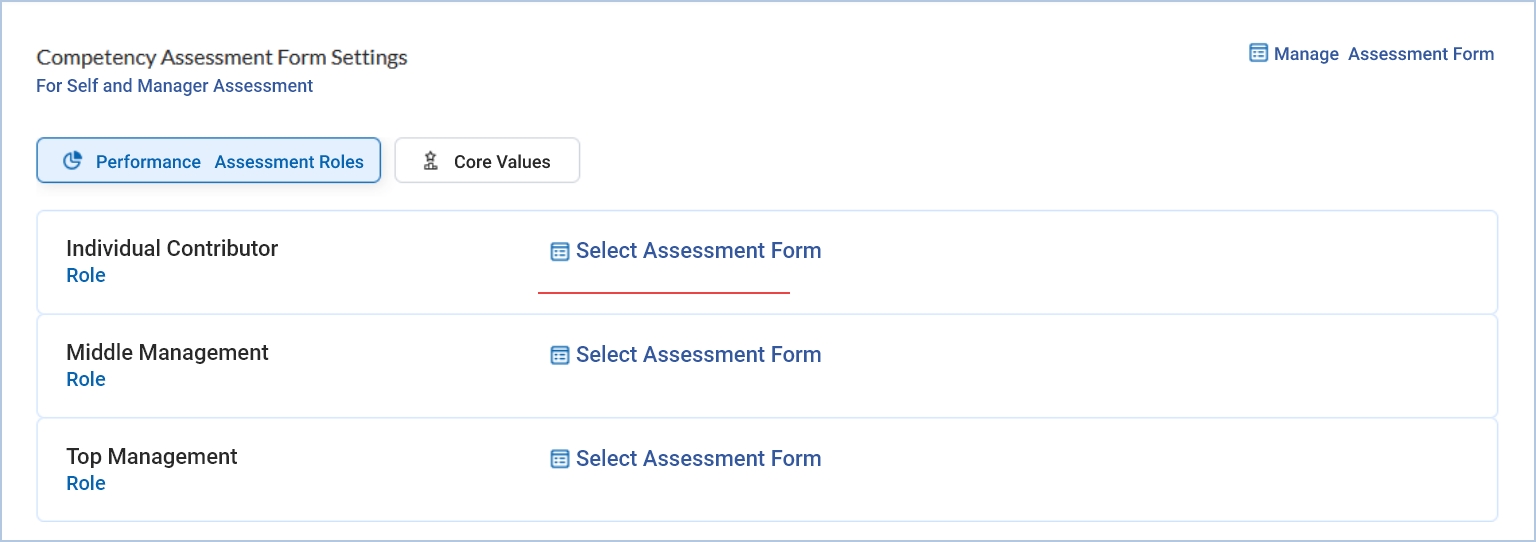
Task: Click the Individual Contributor role name
Action: click(172, 249)
